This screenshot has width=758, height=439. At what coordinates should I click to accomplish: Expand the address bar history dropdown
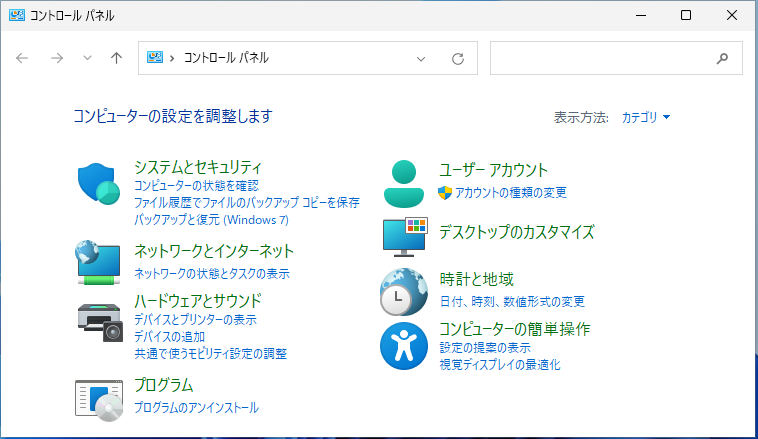[x=421, y=59]
